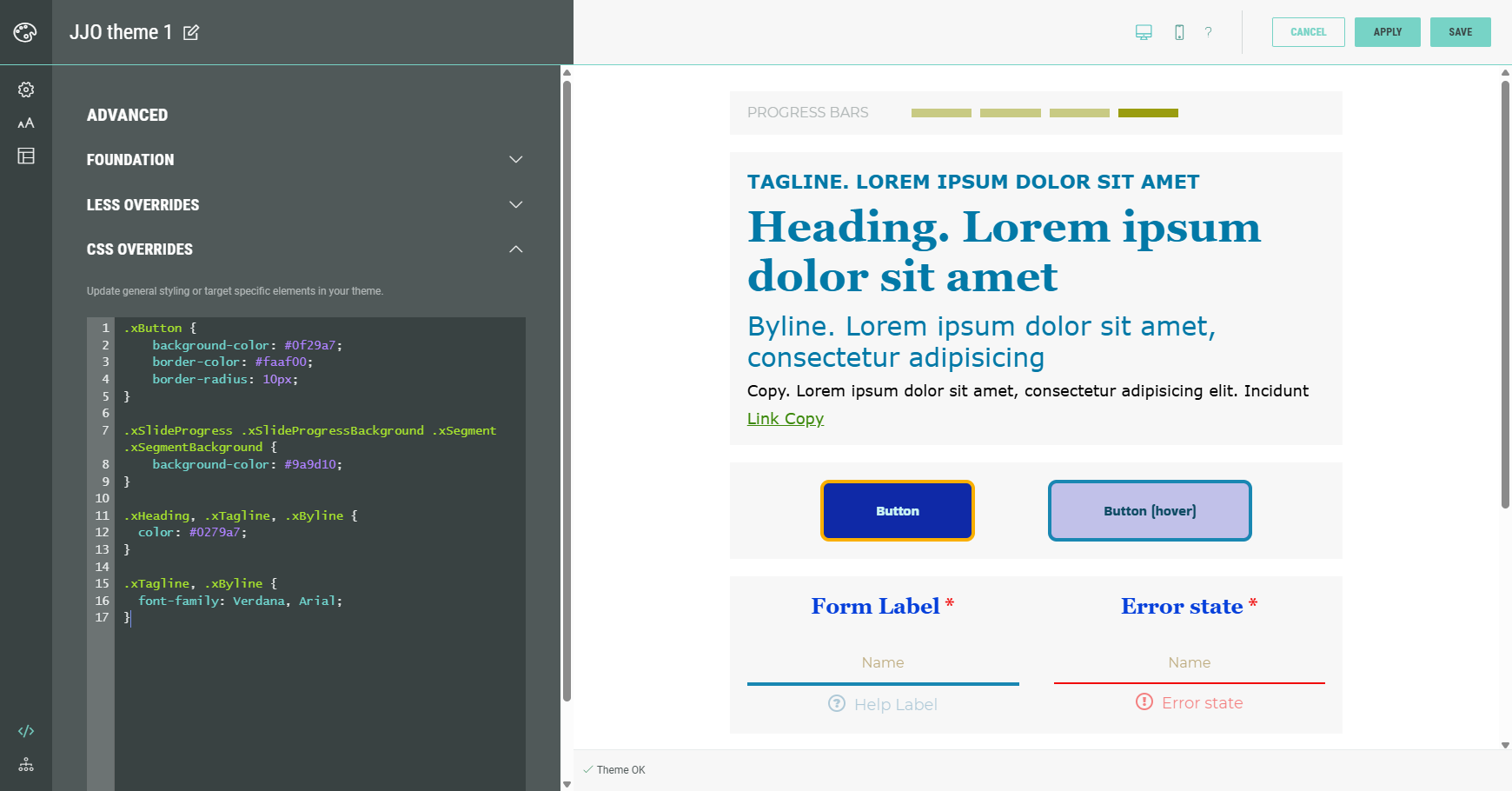Switch to desktop preview mode

(1144, 32)
